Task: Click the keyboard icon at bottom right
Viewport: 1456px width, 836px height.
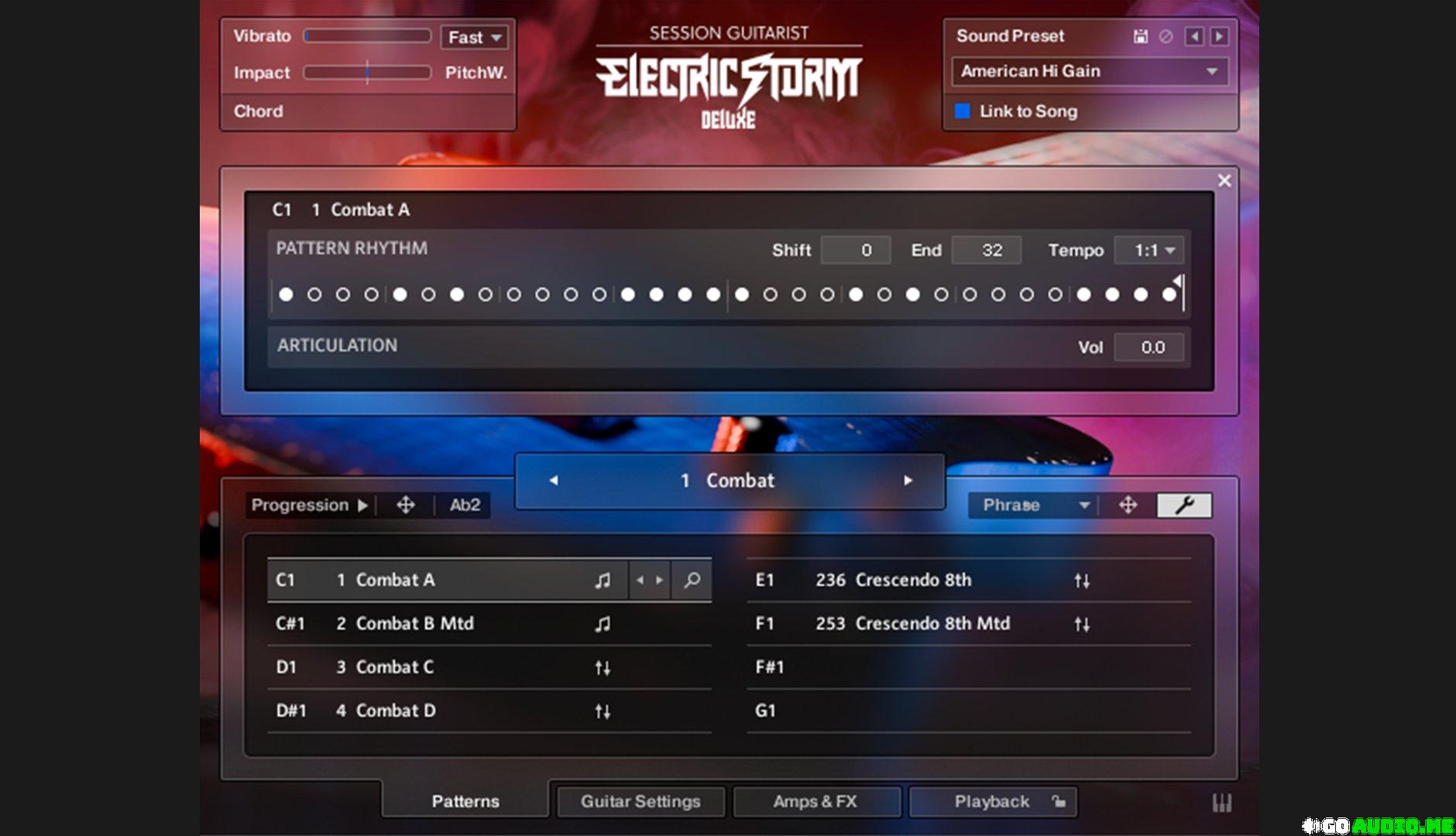Action: pos(1221,803)
